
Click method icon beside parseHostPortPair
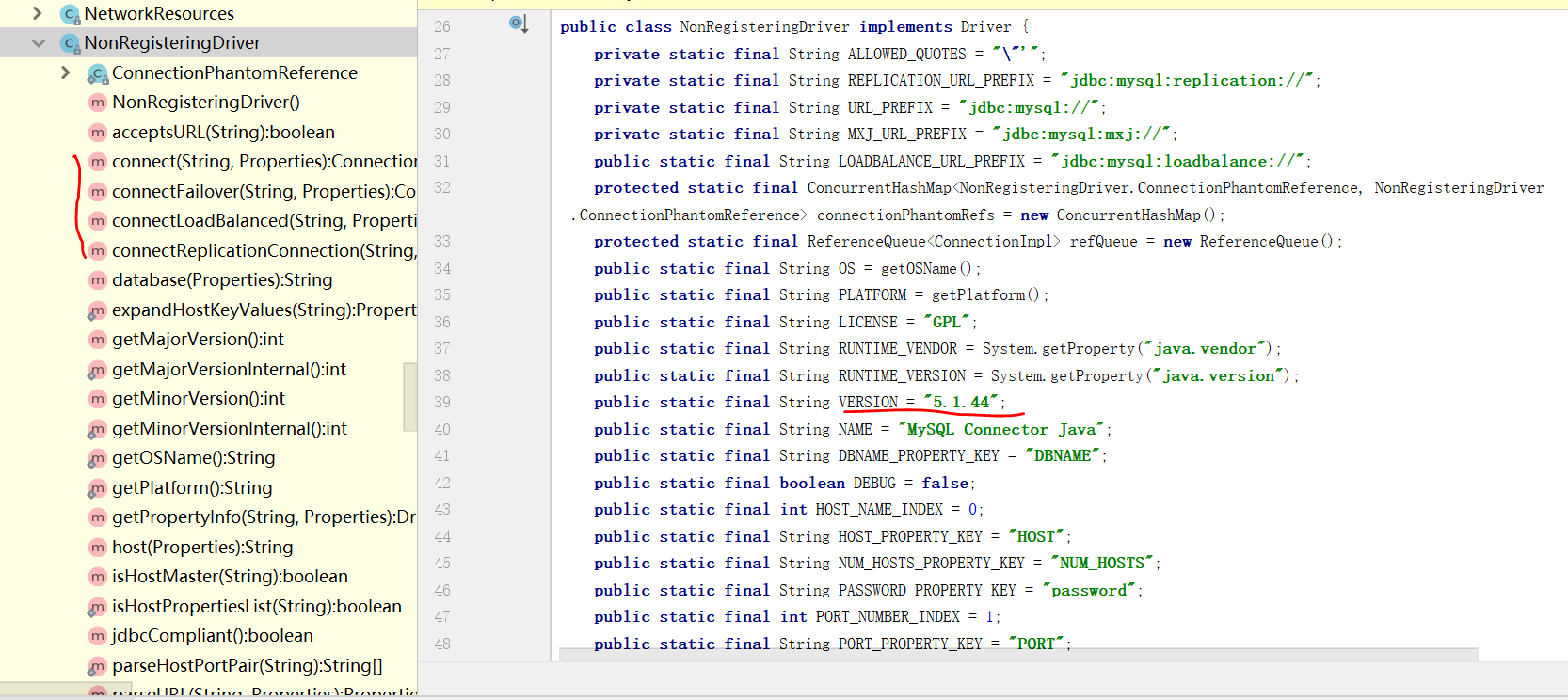coord(97,666)
